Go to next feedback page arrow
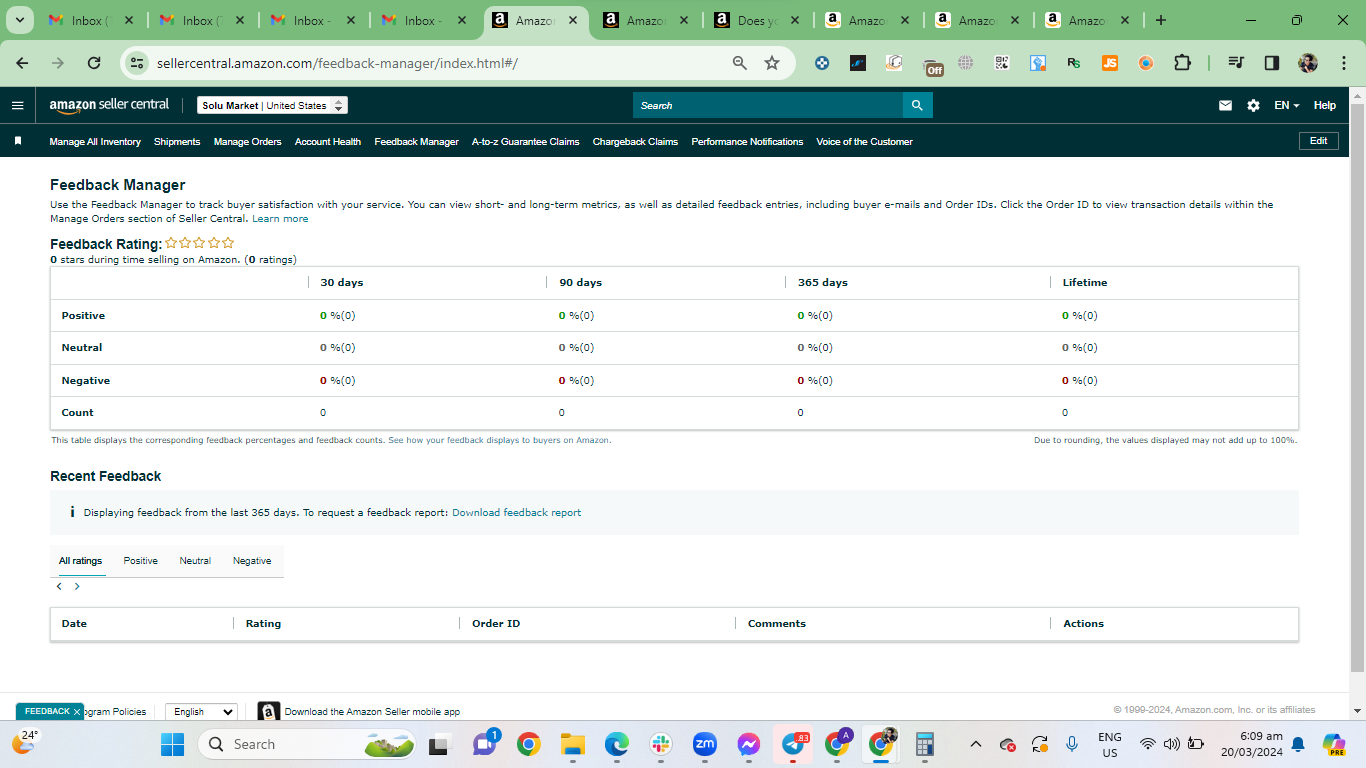This screenshot has width=1366, height=768. (x=77, y=587)
